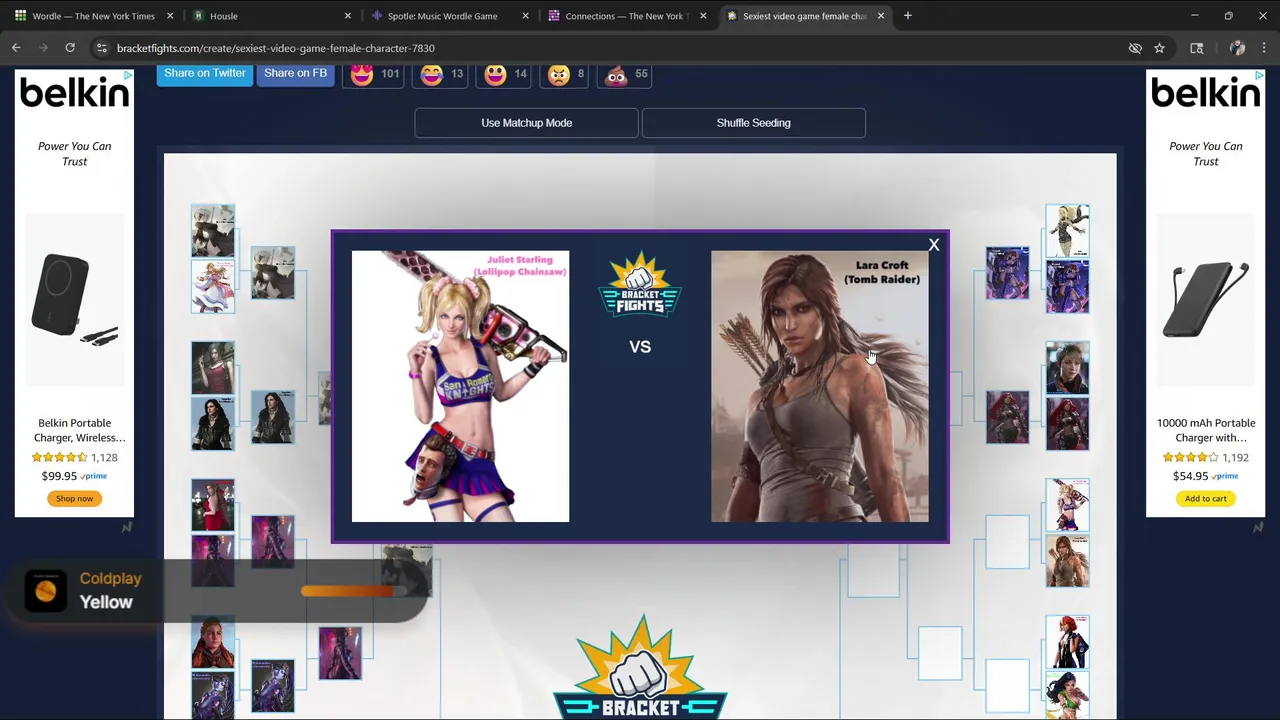
Task: Click smiley emoji reaction with 14
Action: 504,74
